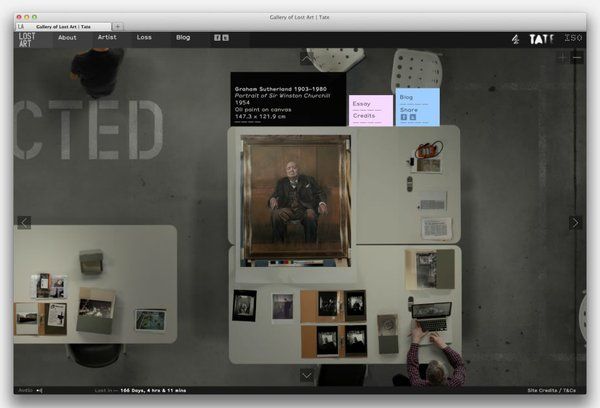The image size is (600, 408).
Task: Open the Artist menu item
Action: click(x=106, y=38)
